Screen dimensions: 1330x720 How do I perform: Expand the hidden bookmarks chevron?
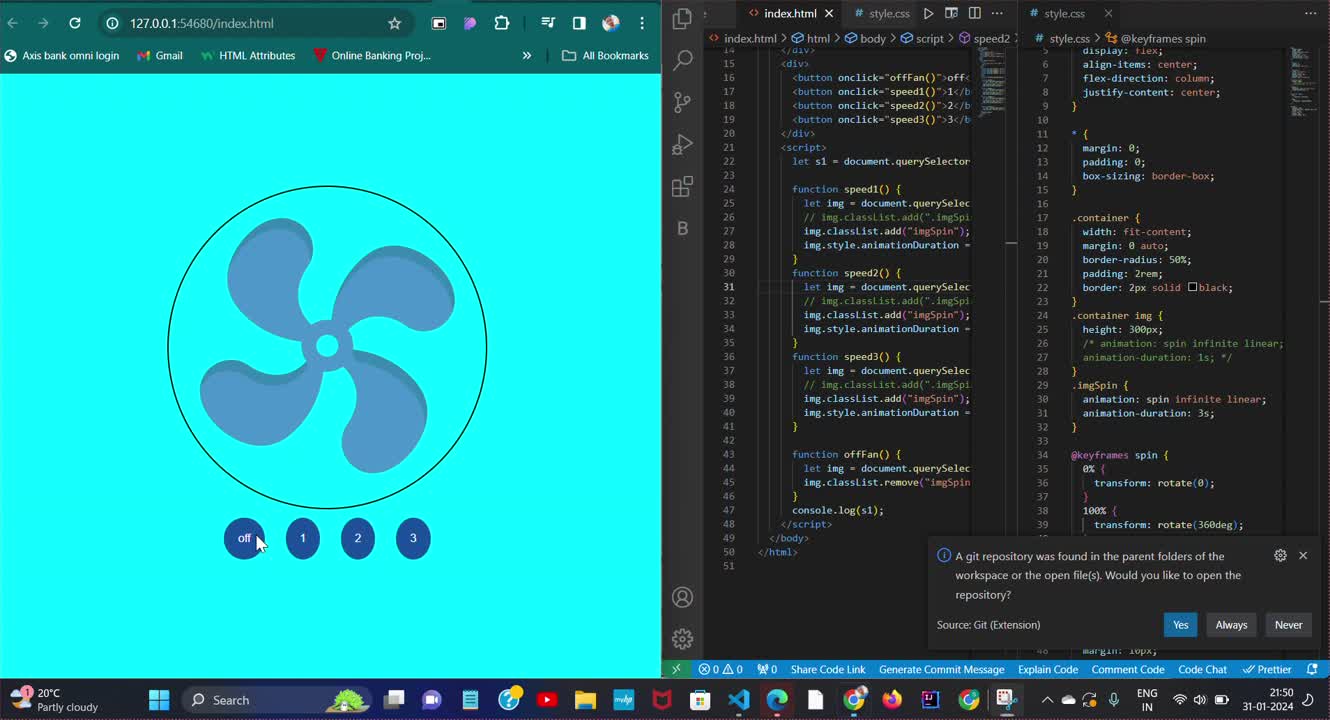tap(527, 56)
